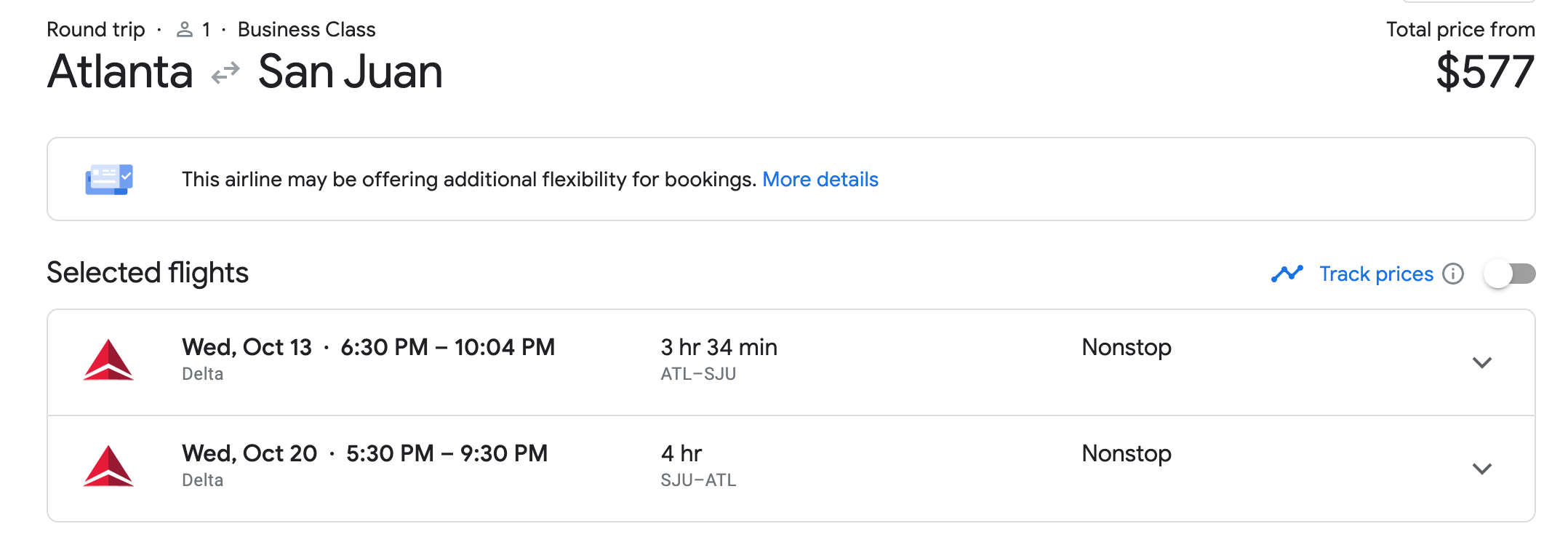Click the Track prices trend line icon

pos(1287,274)
